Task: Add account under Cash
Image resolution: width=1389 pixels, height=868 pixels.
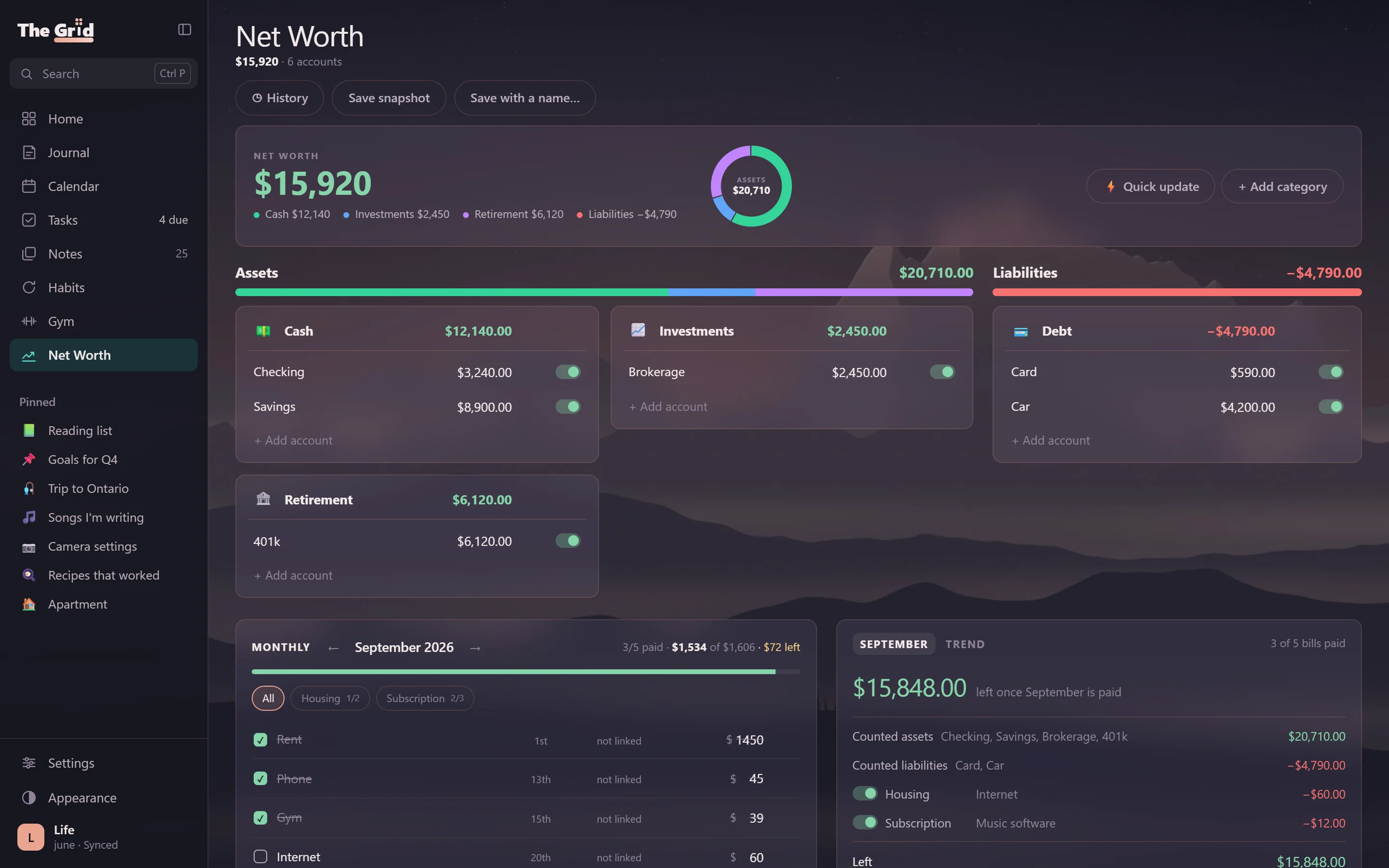Action: coord(293,440)
